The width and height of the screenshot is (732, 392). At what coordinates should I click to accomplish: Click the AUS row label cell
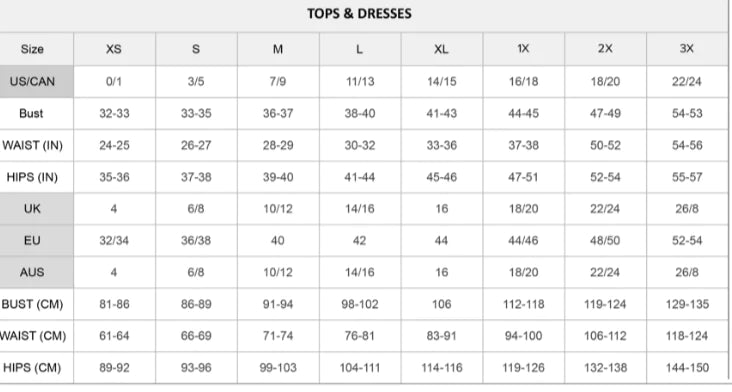tap(36, 272)
